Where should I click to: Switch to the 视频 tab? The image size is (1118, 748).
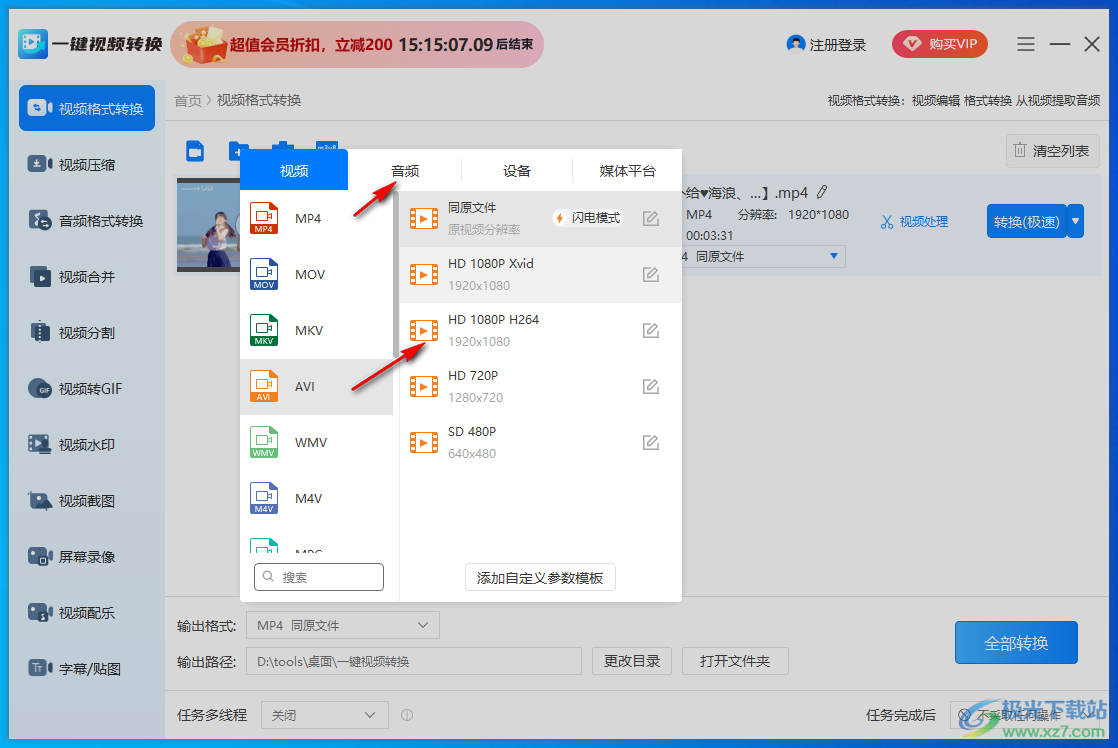pyautogui.click(x=294, y=170)
